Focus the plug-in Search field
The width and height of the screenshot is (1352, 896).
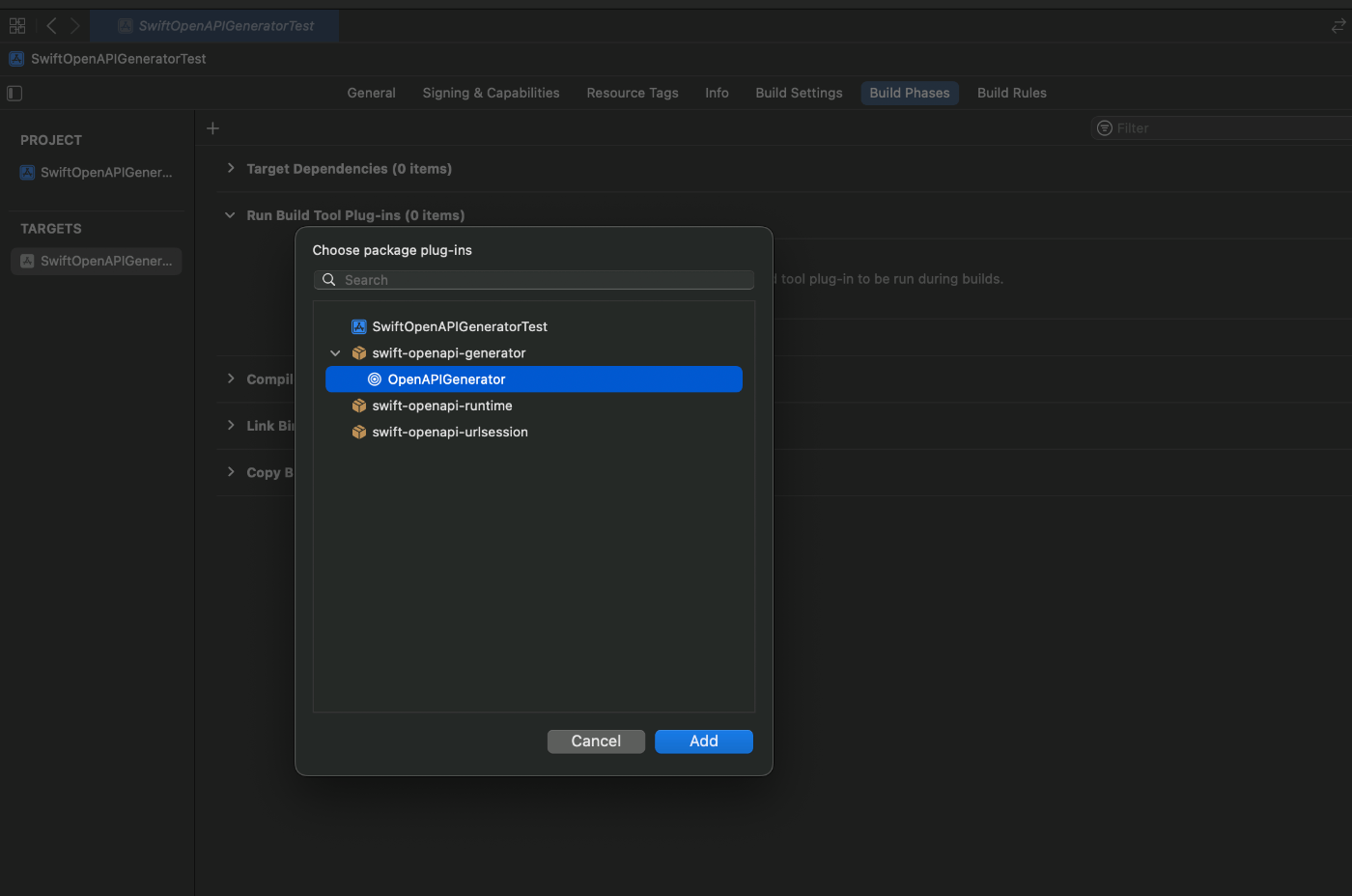(534, 280)
